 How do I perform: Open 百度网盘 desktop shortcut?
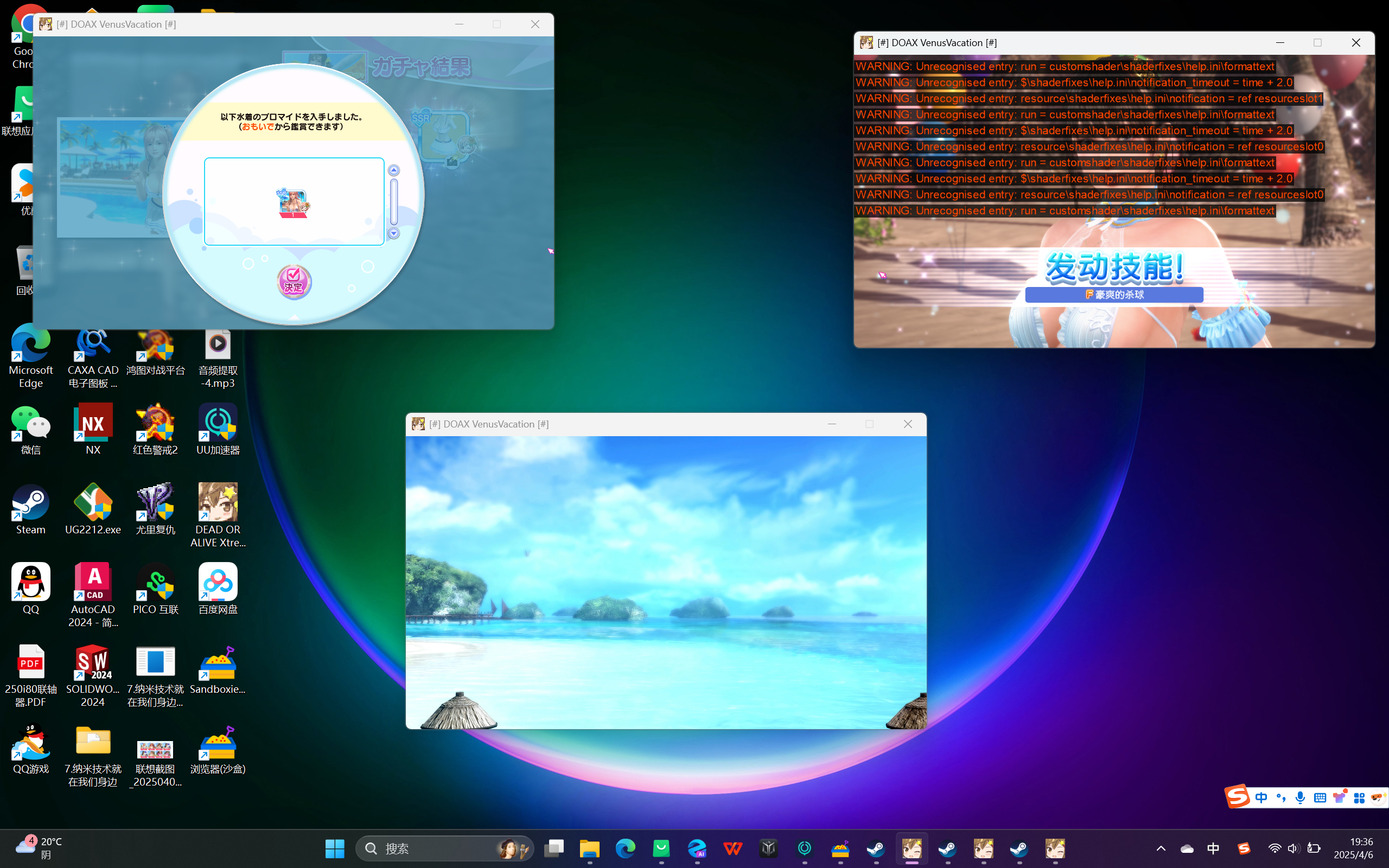point(218,589)
